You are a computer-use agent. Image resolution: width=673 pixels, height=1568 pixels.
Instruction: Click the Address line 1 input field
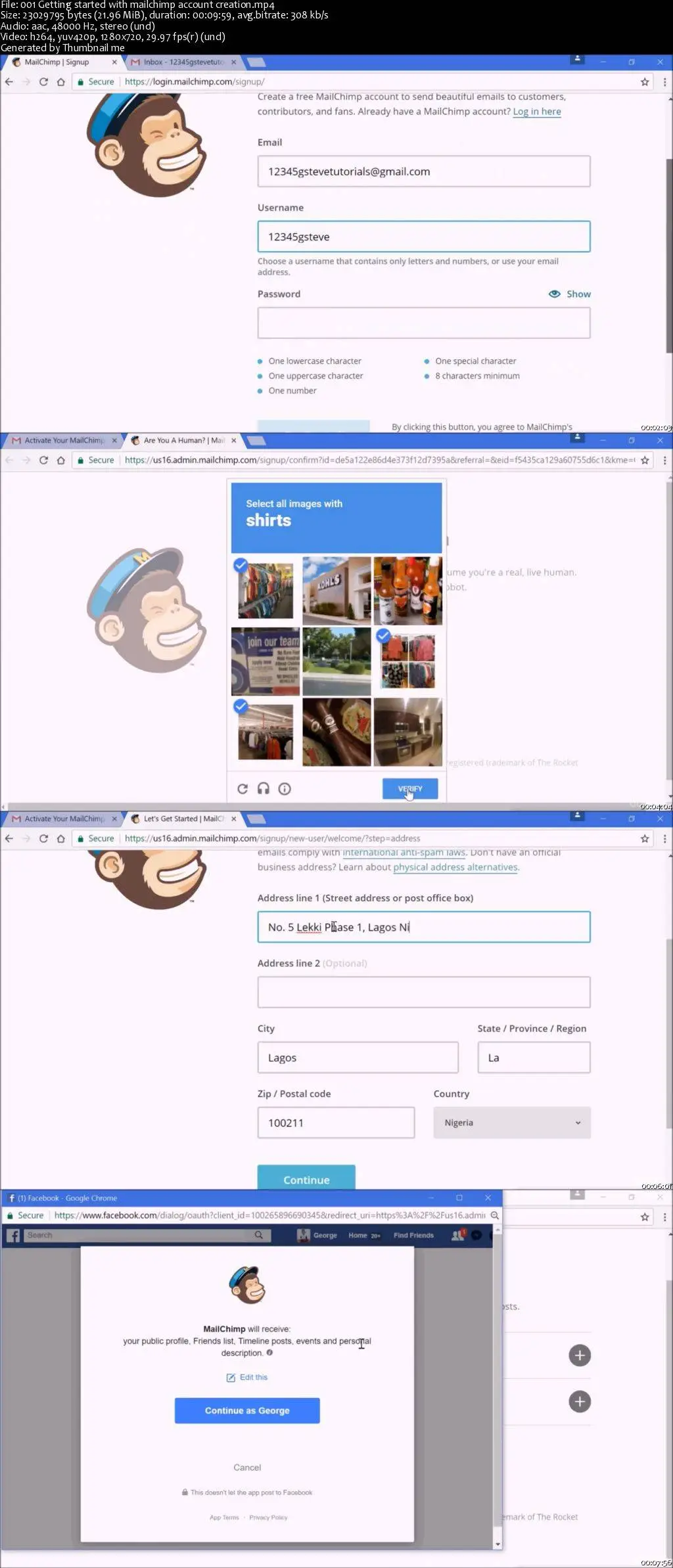pos(424,927)
